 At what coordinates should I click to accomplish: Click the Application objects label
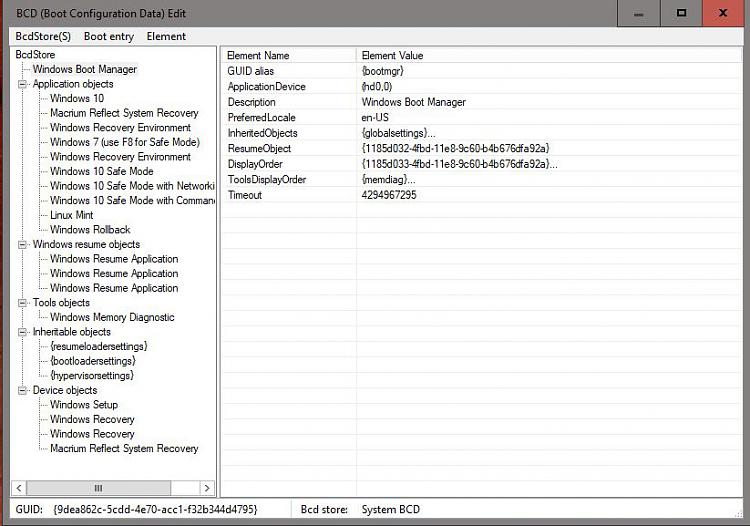[x=73, y=84]
